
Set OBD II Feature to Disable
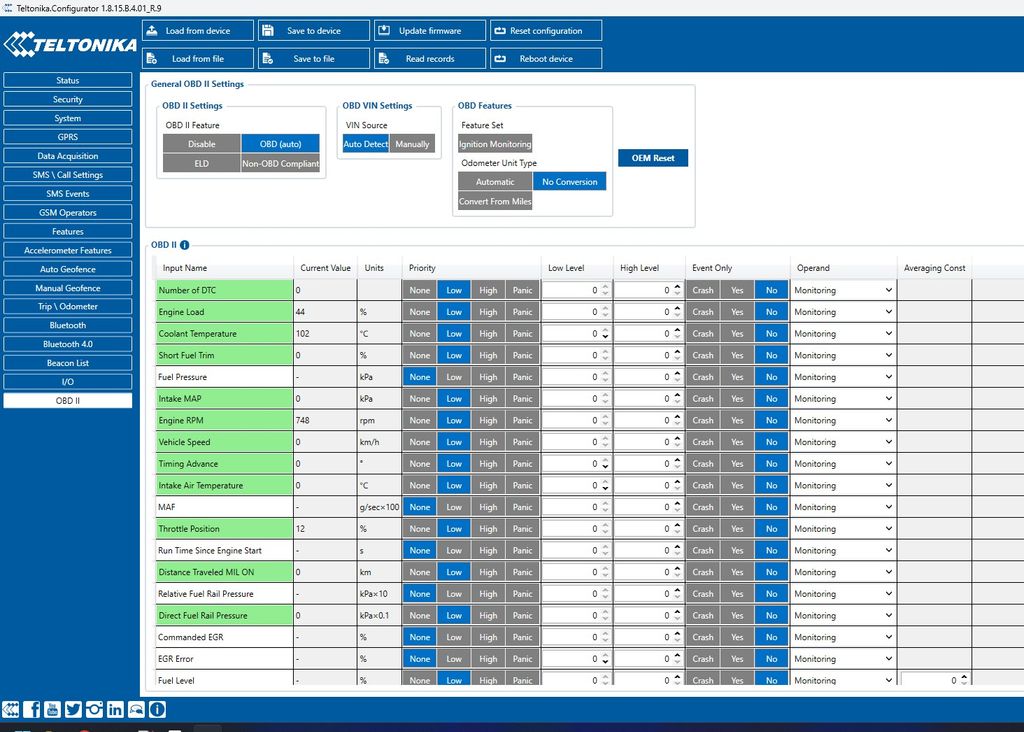pos(201,144)
